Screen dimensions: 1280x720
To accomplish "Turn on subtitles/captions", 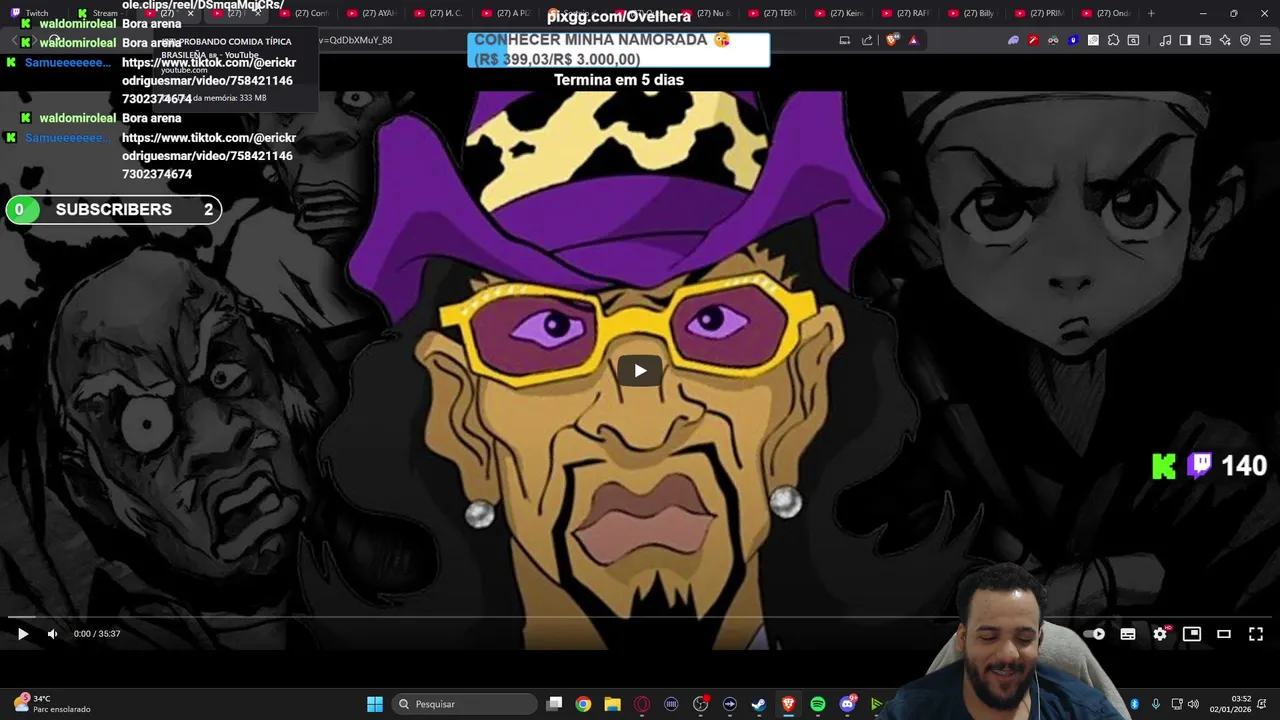I will pyautogui.click(x=1128, y=633).
